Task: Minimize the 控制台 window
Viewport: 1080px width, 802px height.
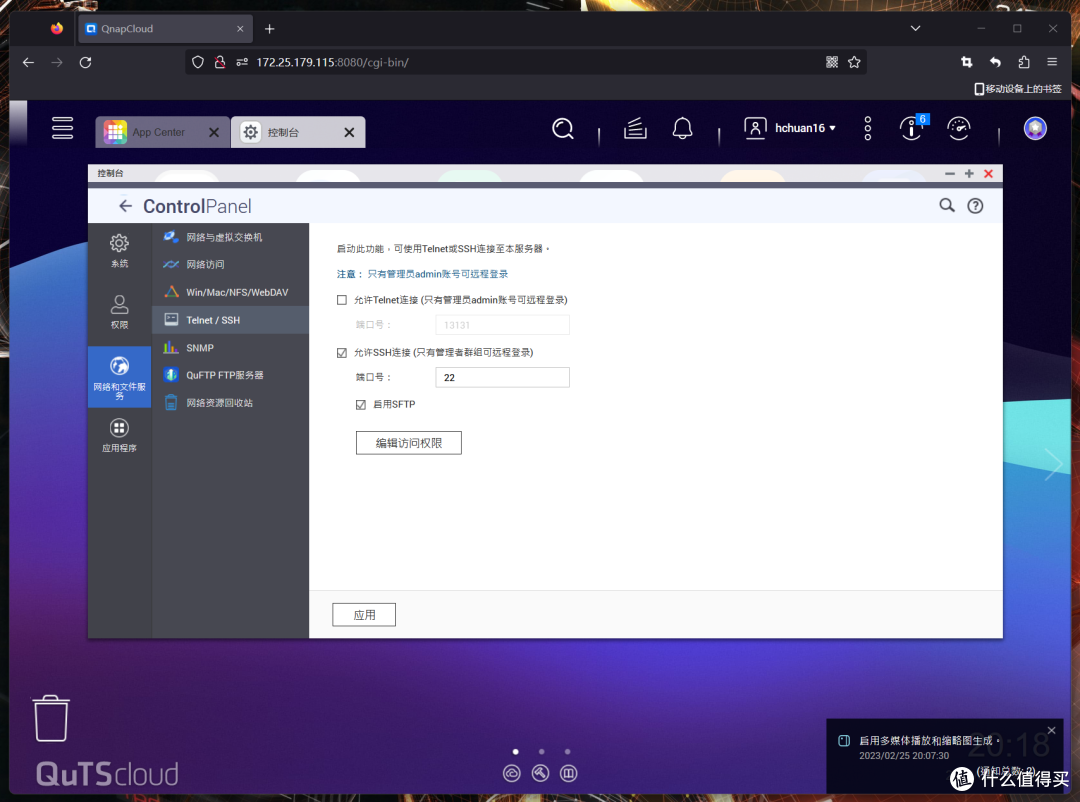Action: (950, 174)
